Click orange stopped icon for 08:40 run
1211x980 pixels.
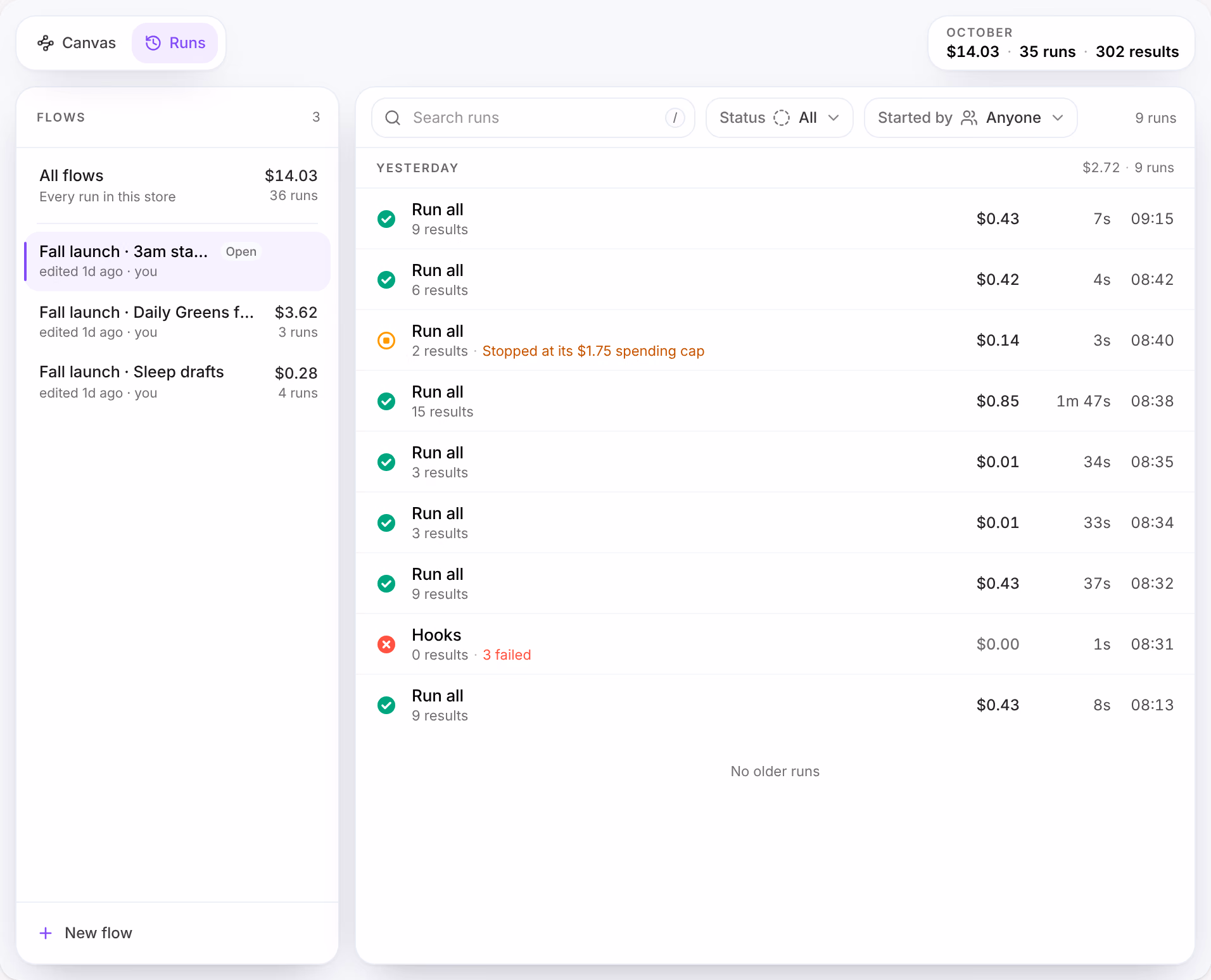coord(386,341)
